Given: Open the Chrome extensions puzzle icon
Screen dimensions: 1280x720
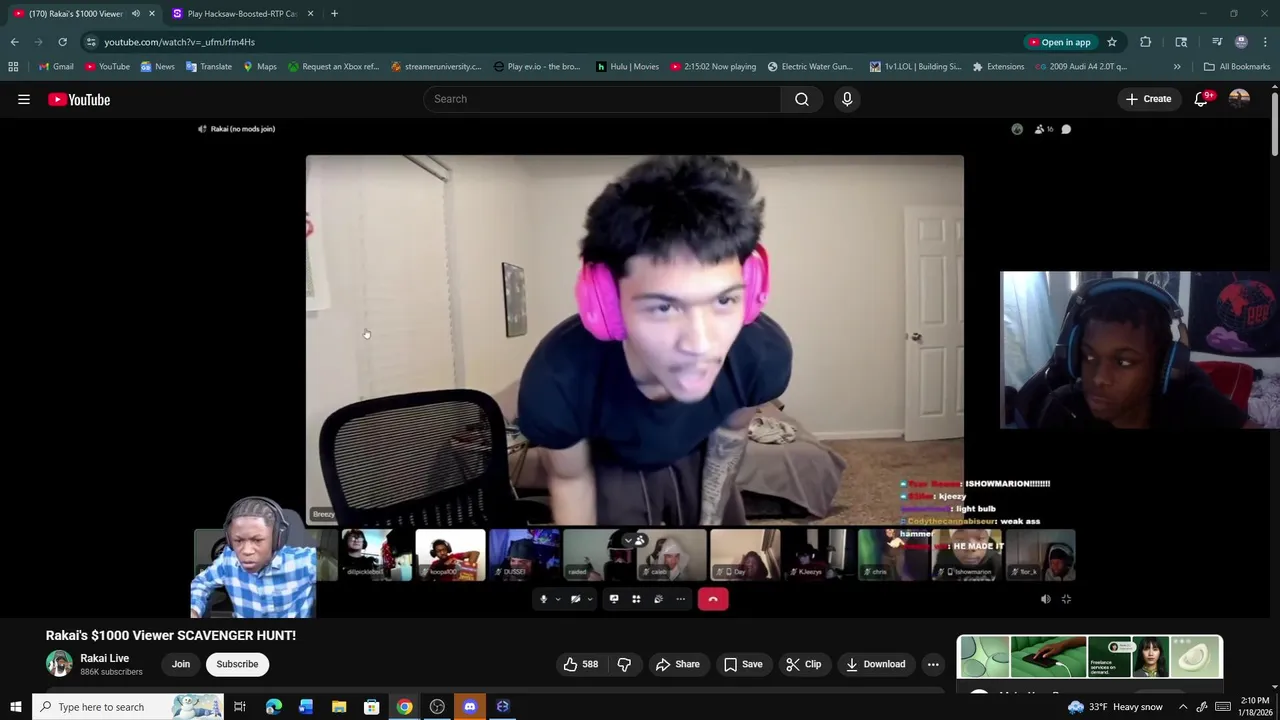Looking at the screenshot, I should 1145,42.
